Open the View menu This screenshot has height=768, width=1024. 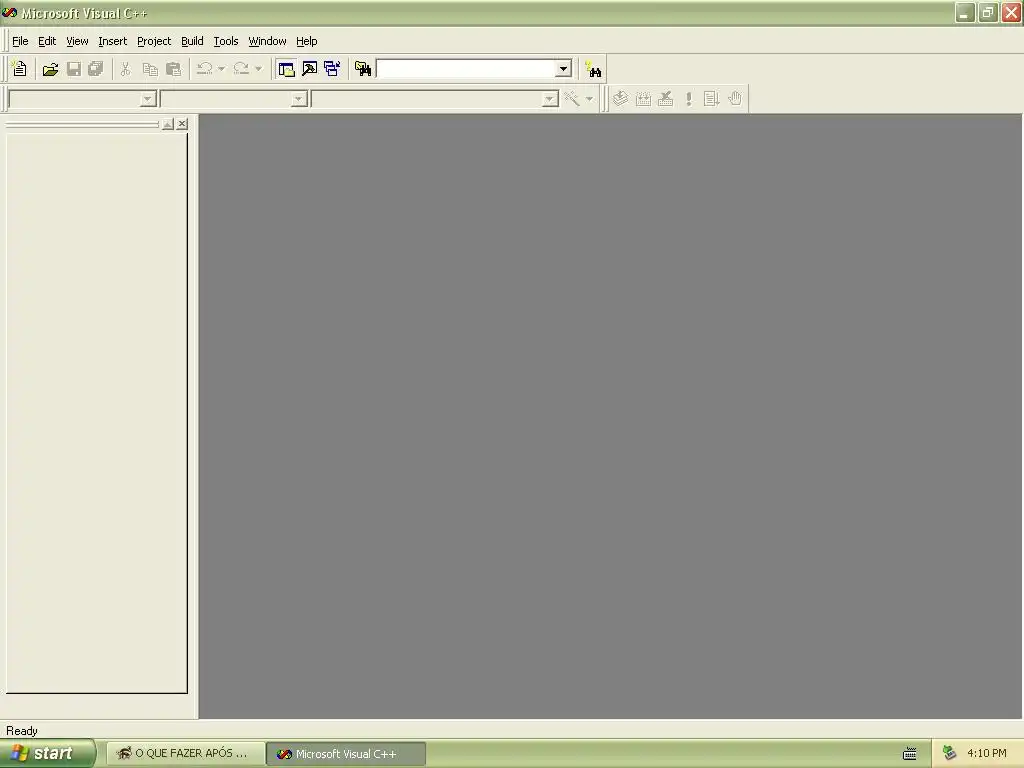[77, 41]
